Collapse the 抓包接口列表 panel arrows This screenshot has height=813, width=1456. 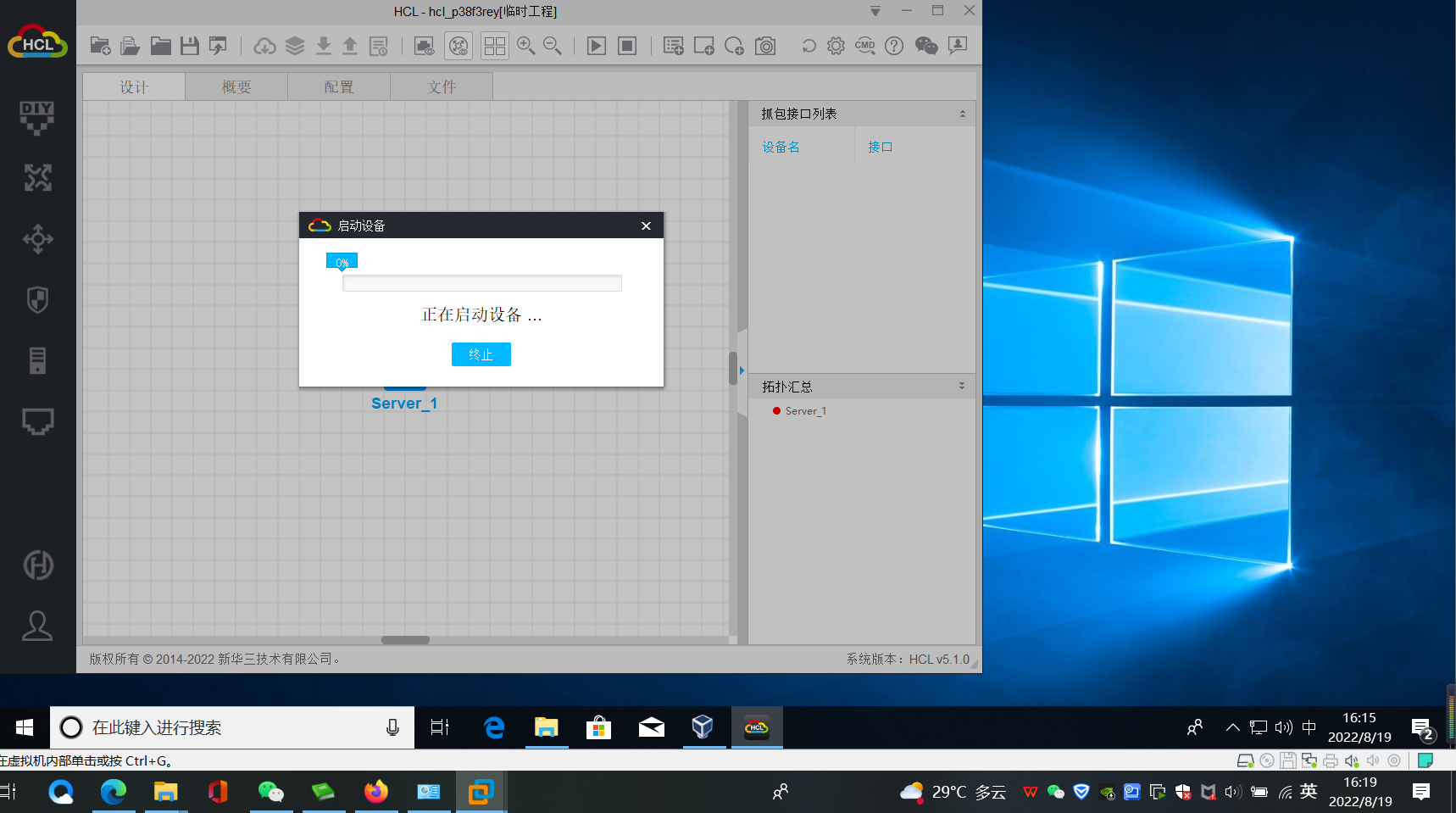(962, 114)
